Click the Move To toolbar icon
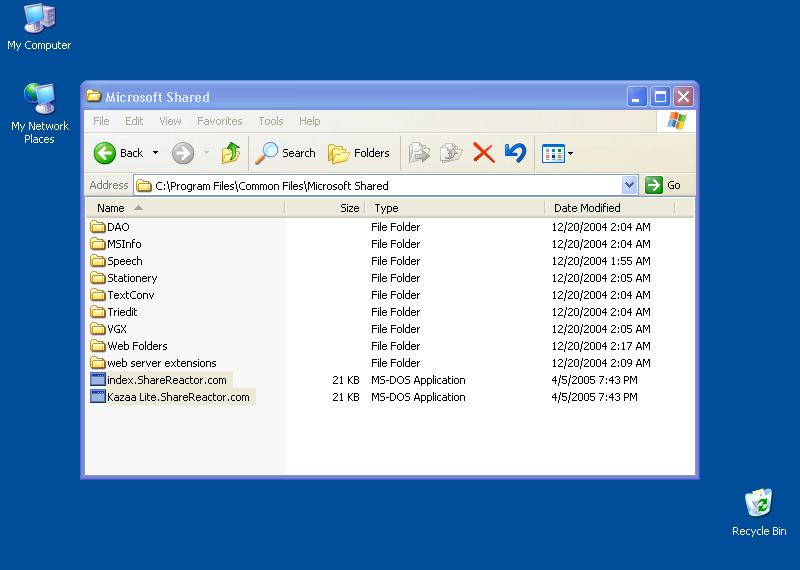Screen dimensions: 800x570 coord(419,153)
